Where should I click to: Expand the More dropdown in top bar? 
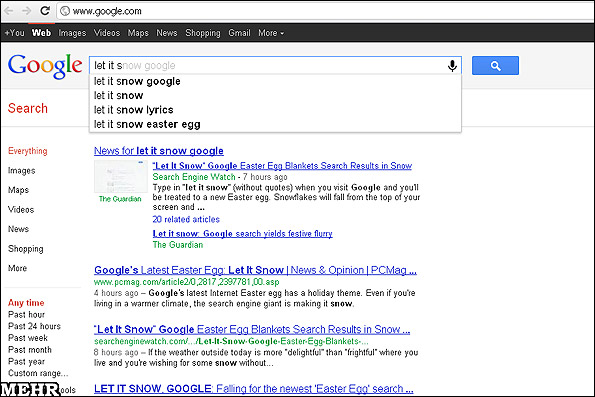[x=271, y=33]
